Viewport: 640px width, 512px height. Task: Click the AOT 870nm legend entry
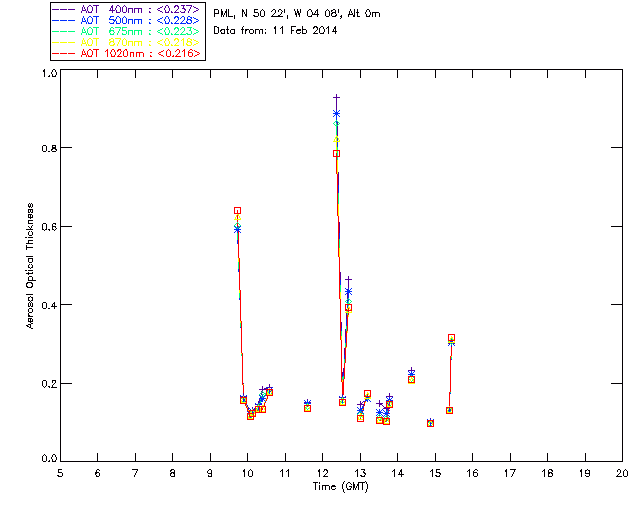126,42
